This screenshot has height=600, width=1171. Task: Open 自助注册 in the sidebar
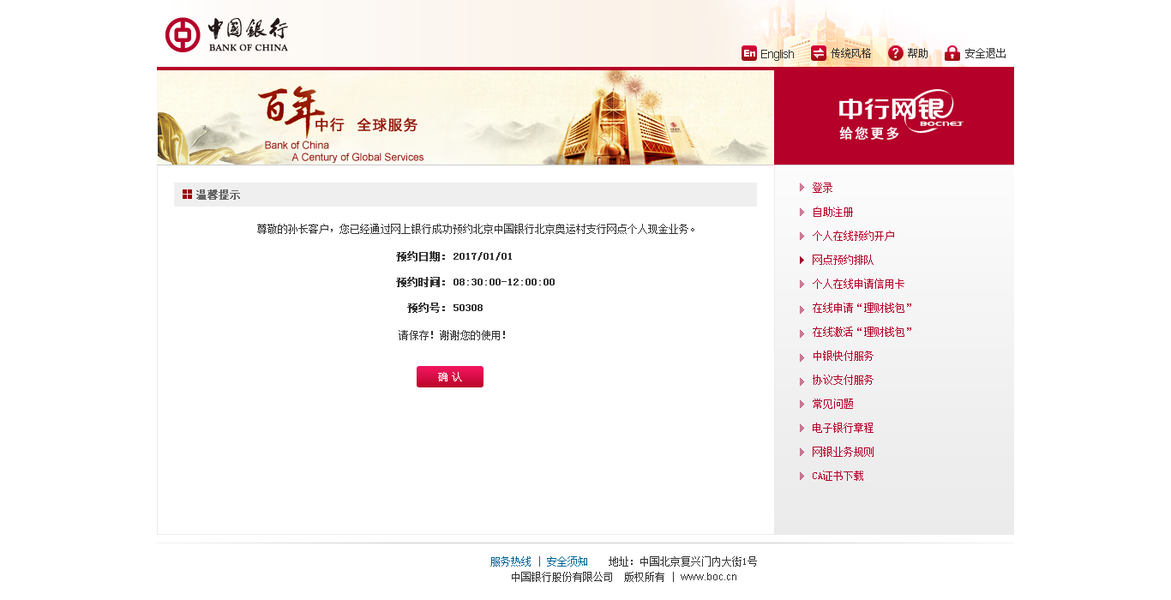pos(833,211)
